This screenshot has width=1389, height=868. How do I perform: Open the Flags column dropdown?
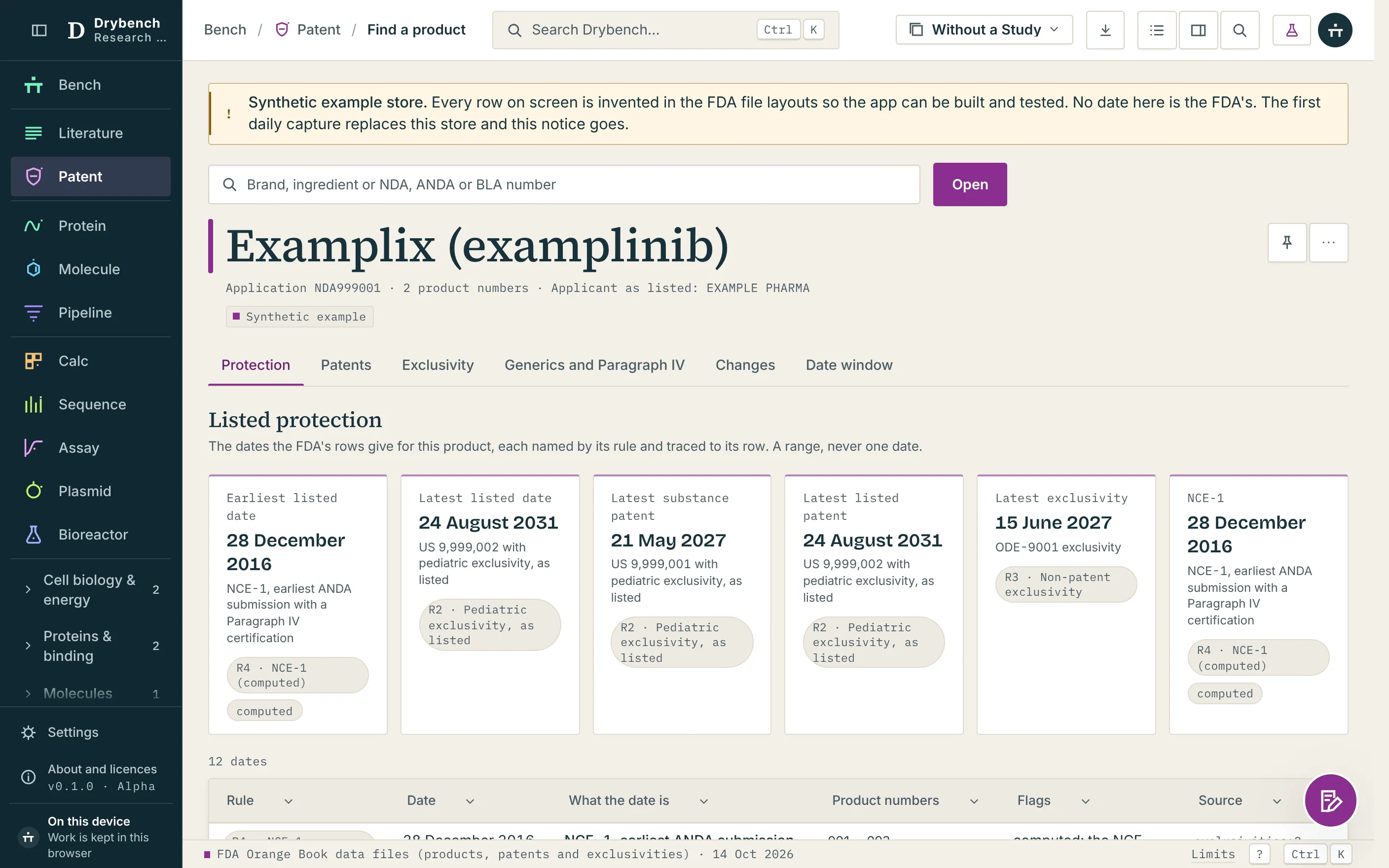[x=1085, y=801]
